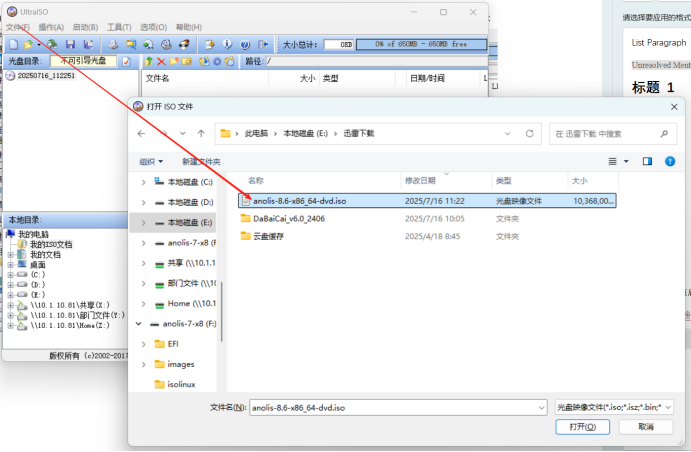Image resolution: width=691 pixels, height=452 pixels.
Task: Select the 云盘缓存 folder
Action: (x=268, y=237)
